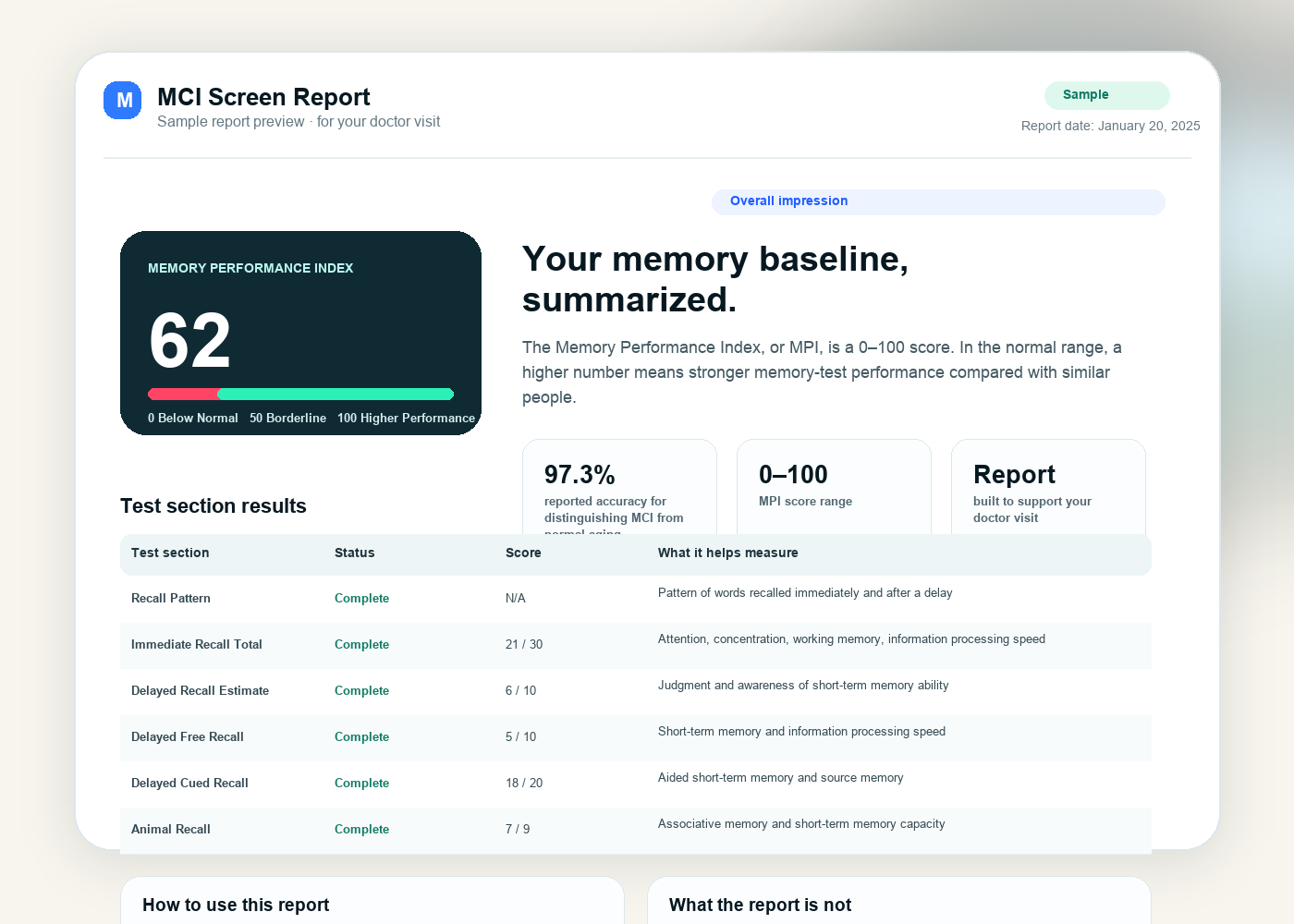The height and width of the screenshot is (924, 1294).
Task: Click the N/A score for Recall Pattern
Action: [x=516, y=598]
